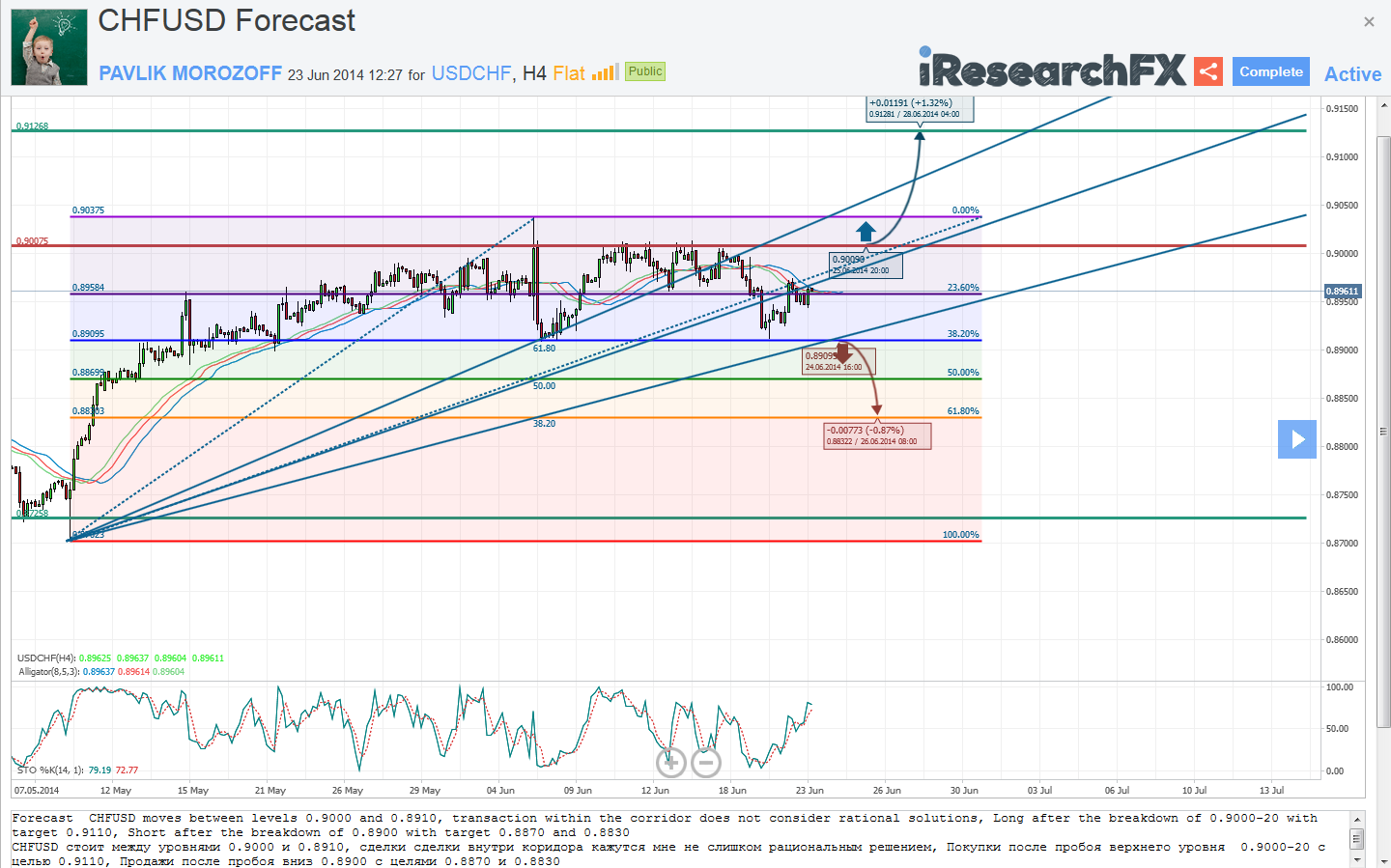Click the page's vertical scrollbar thumb
This screenshot has width=1391, height=868.
coord(1383,431)
